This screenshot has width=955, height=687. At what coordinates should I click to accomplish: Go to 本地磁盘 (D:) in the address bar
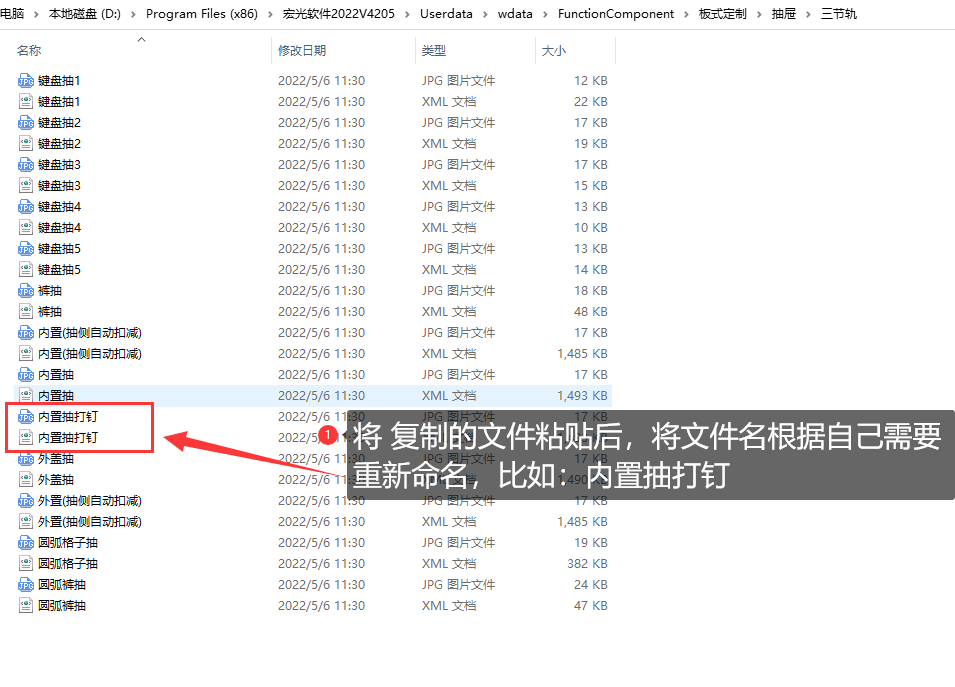pos(85,14)
